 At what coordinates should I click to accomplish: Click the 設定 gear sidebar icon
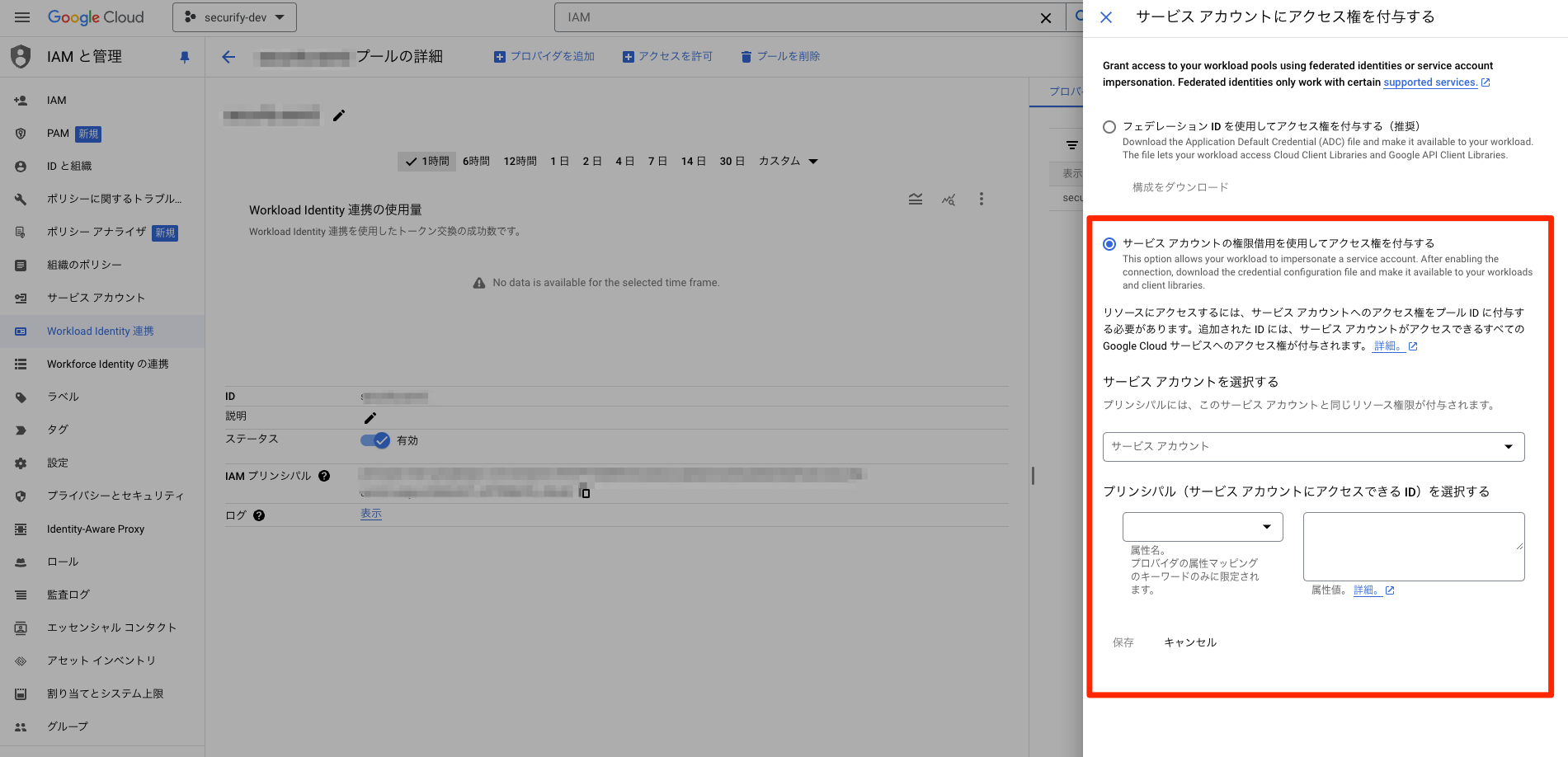(21, 463)
